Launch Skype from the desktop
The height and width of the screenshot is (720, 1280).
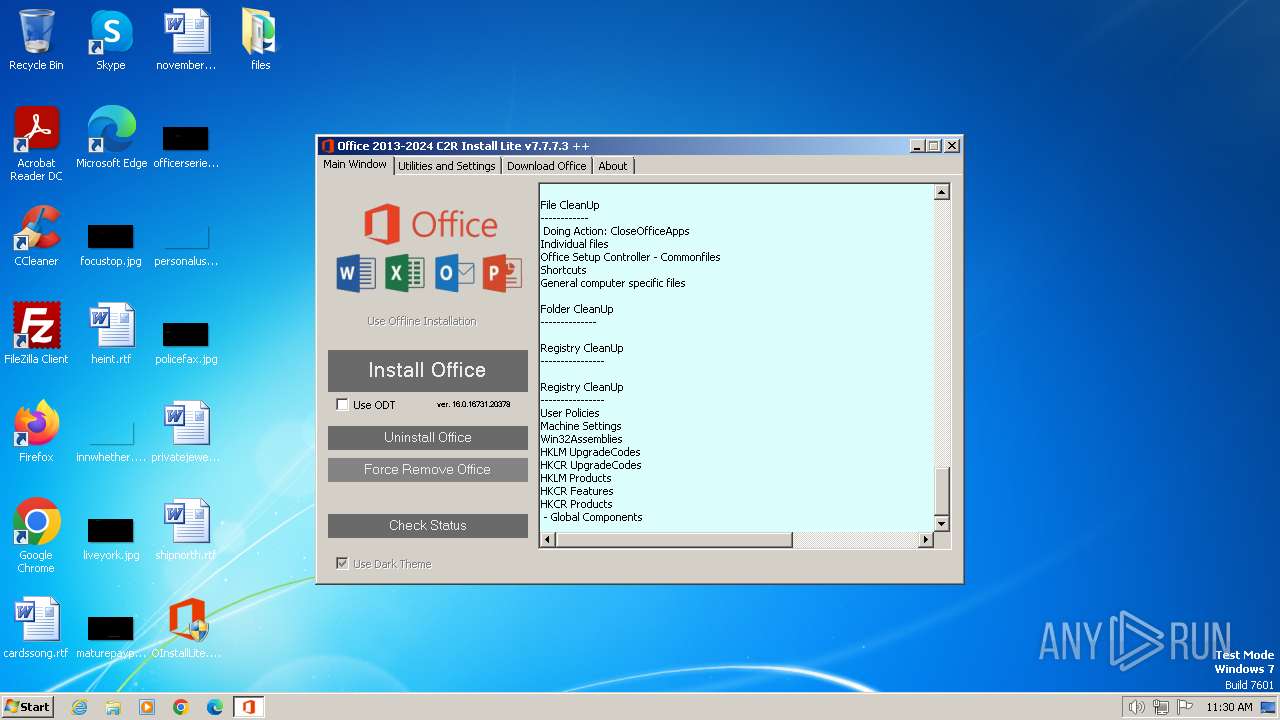pos(111,40)
